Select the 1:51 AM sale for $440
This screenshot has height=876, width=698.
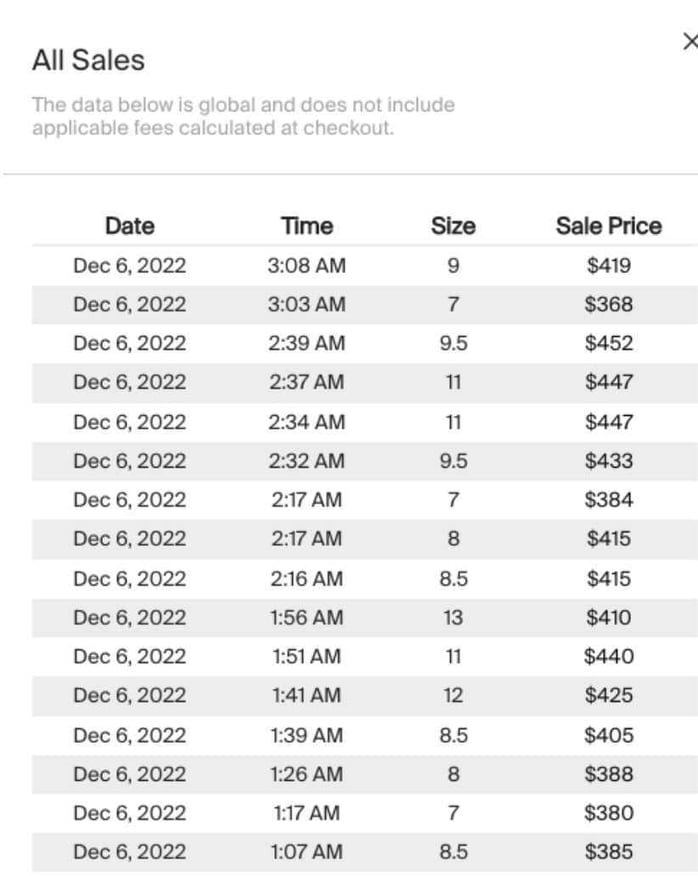pos(350,656)
